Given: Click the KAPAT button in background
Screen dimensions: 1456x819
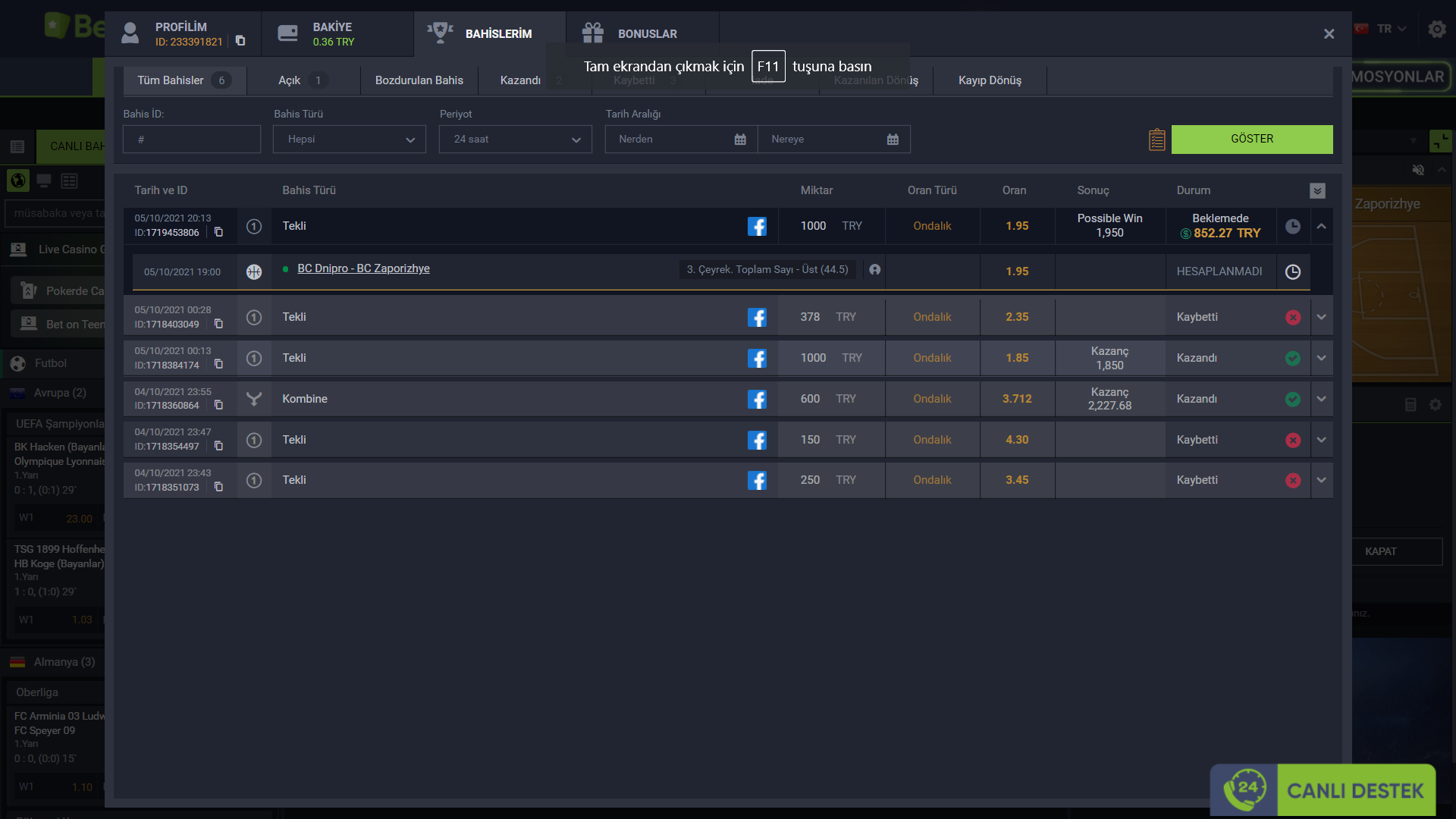Looking at the screenshot, I should [1381, 551].
